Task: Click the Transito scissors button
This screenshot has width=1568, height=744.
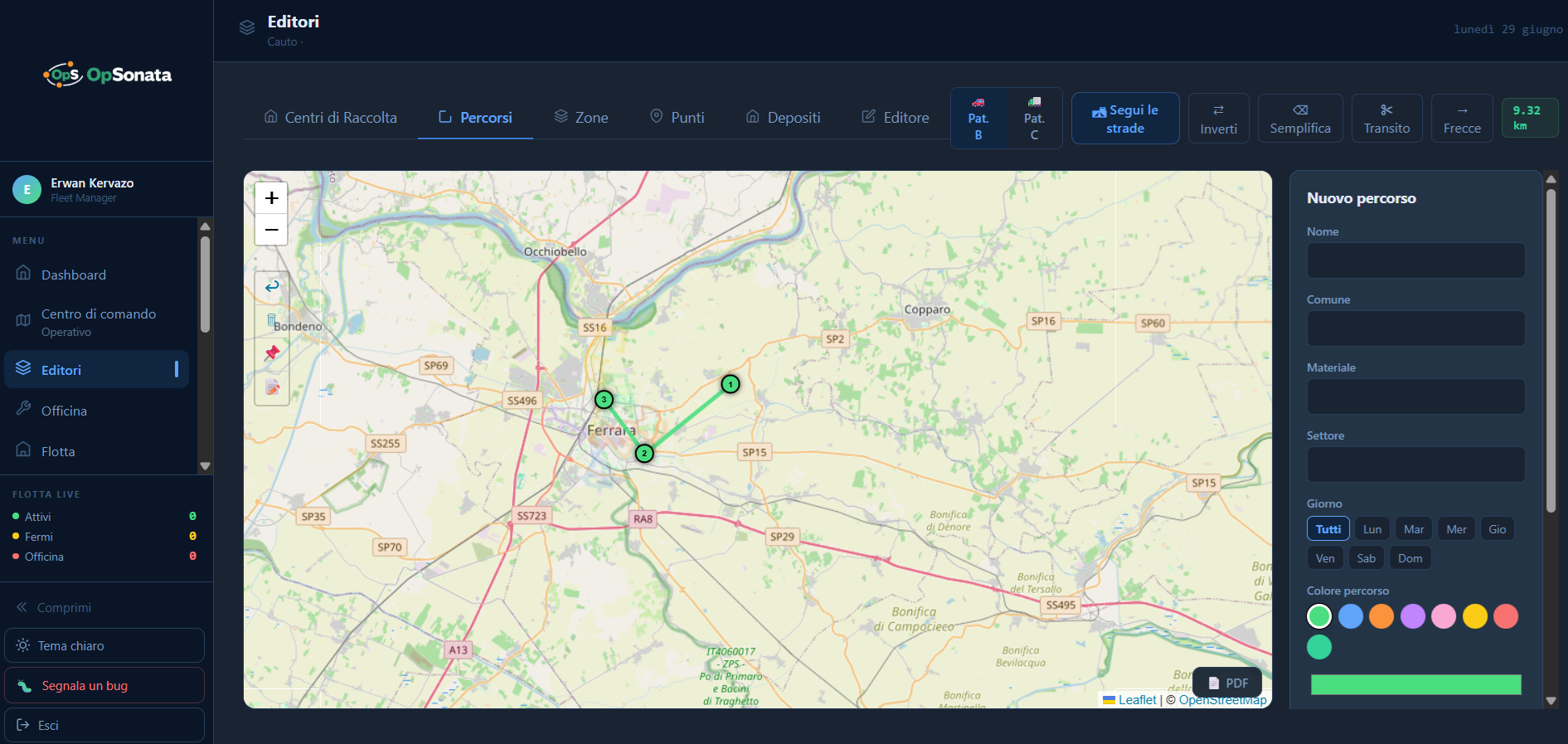Action: pyautogui.click(x=1386, y=119)
